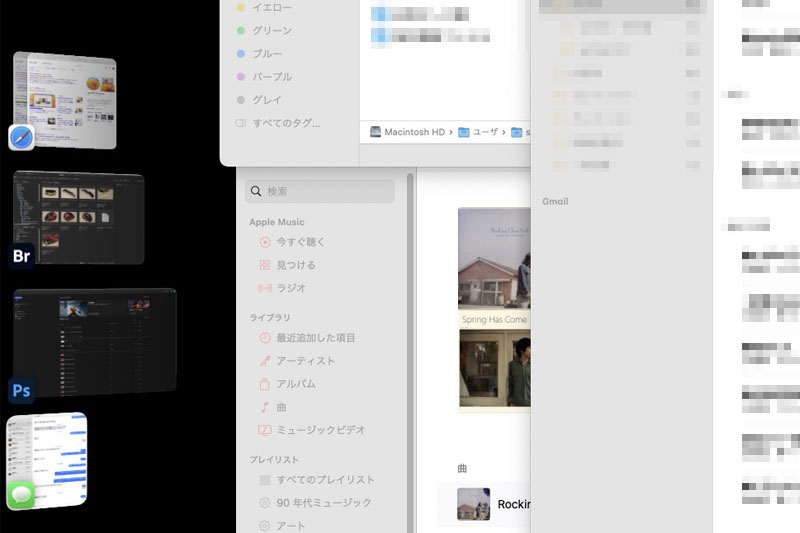Click the Gmail mailbox header in Mail
The width and height of the screenshot is (800, 533).
pos(555,201)
